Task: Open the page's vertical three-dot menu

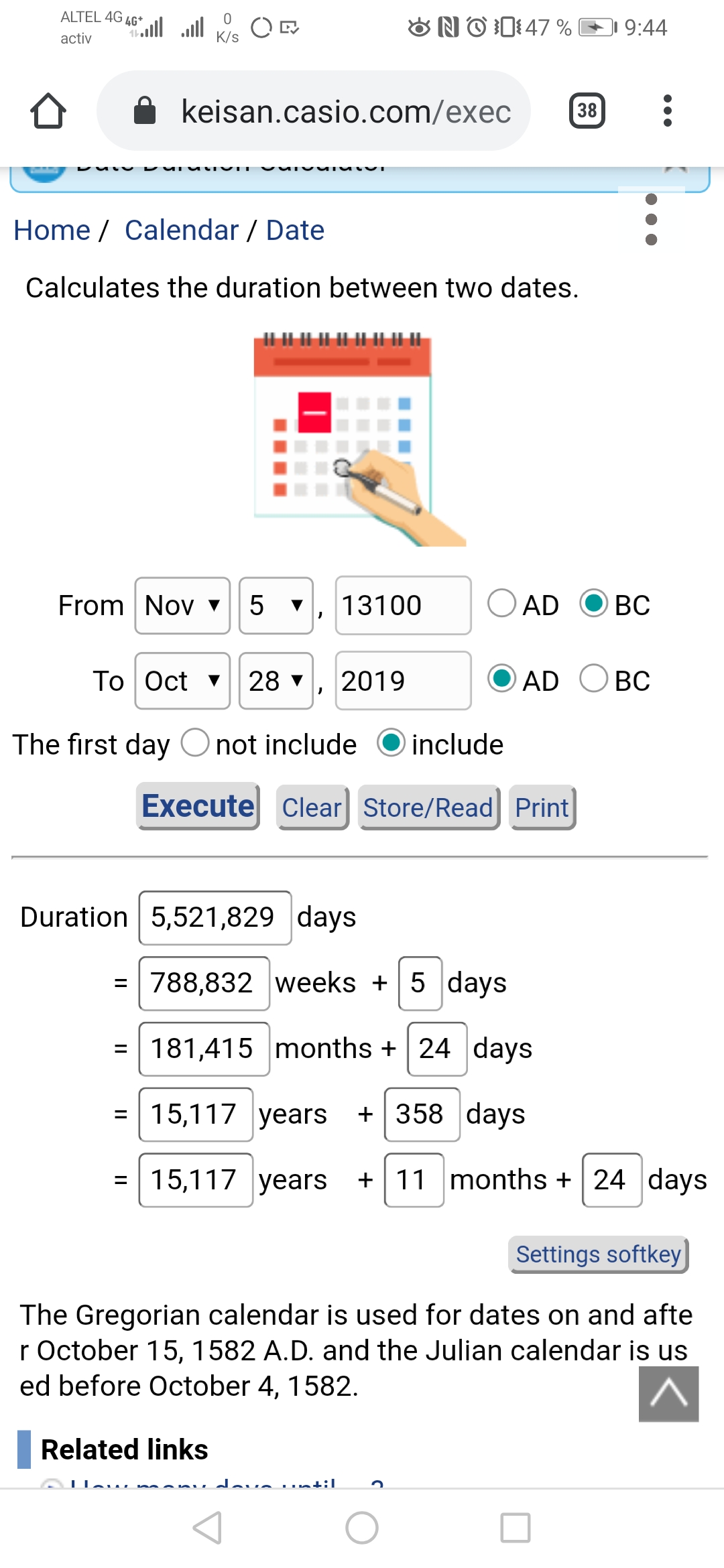Action: 651,220
